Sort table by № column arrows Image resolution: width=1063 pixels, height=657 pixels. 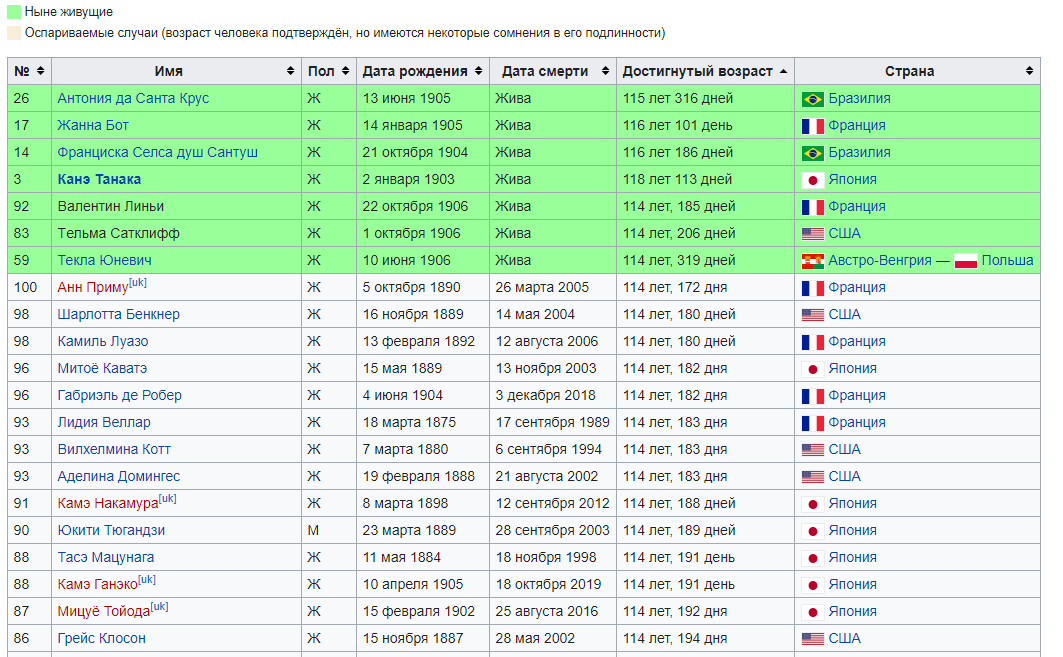click(x=41, y=71)
